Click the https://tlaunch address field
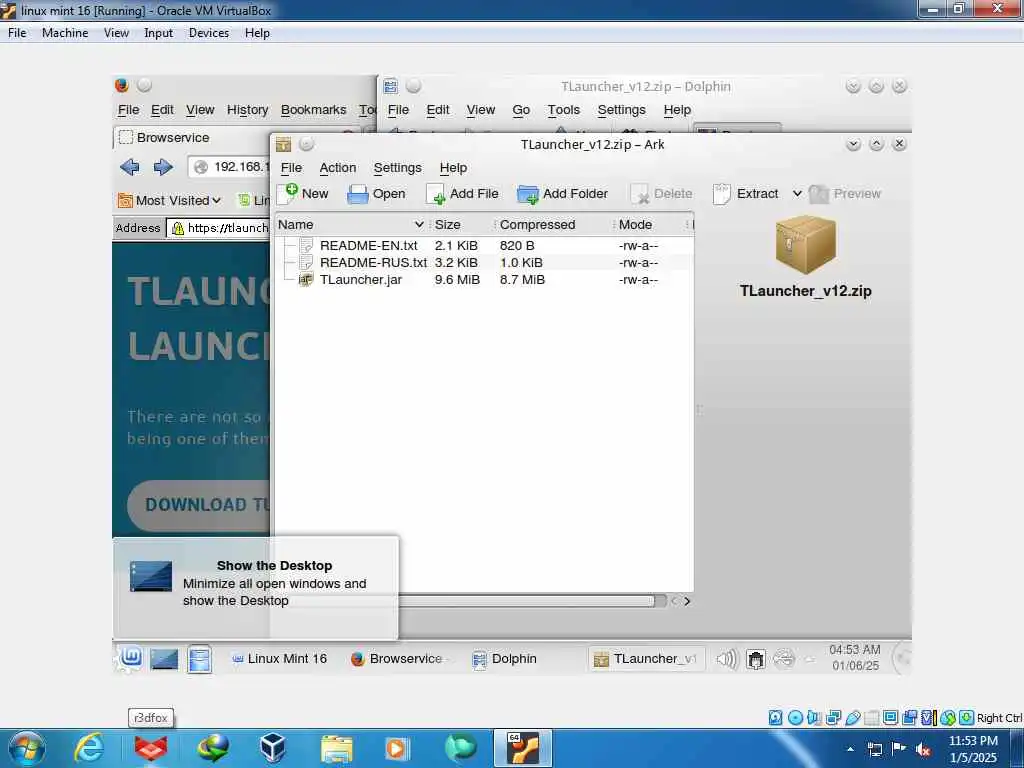 pyautogui.click(x=219, y=228)
